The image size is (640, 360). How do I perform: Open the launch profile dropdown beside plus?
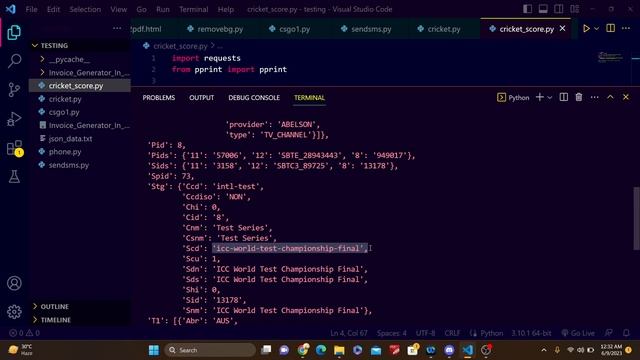pyautogui.click(x=549, y=98)
